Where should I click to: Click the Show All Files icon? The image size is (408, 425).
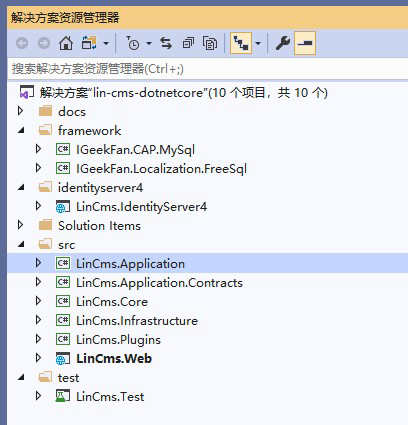point(210,43)
